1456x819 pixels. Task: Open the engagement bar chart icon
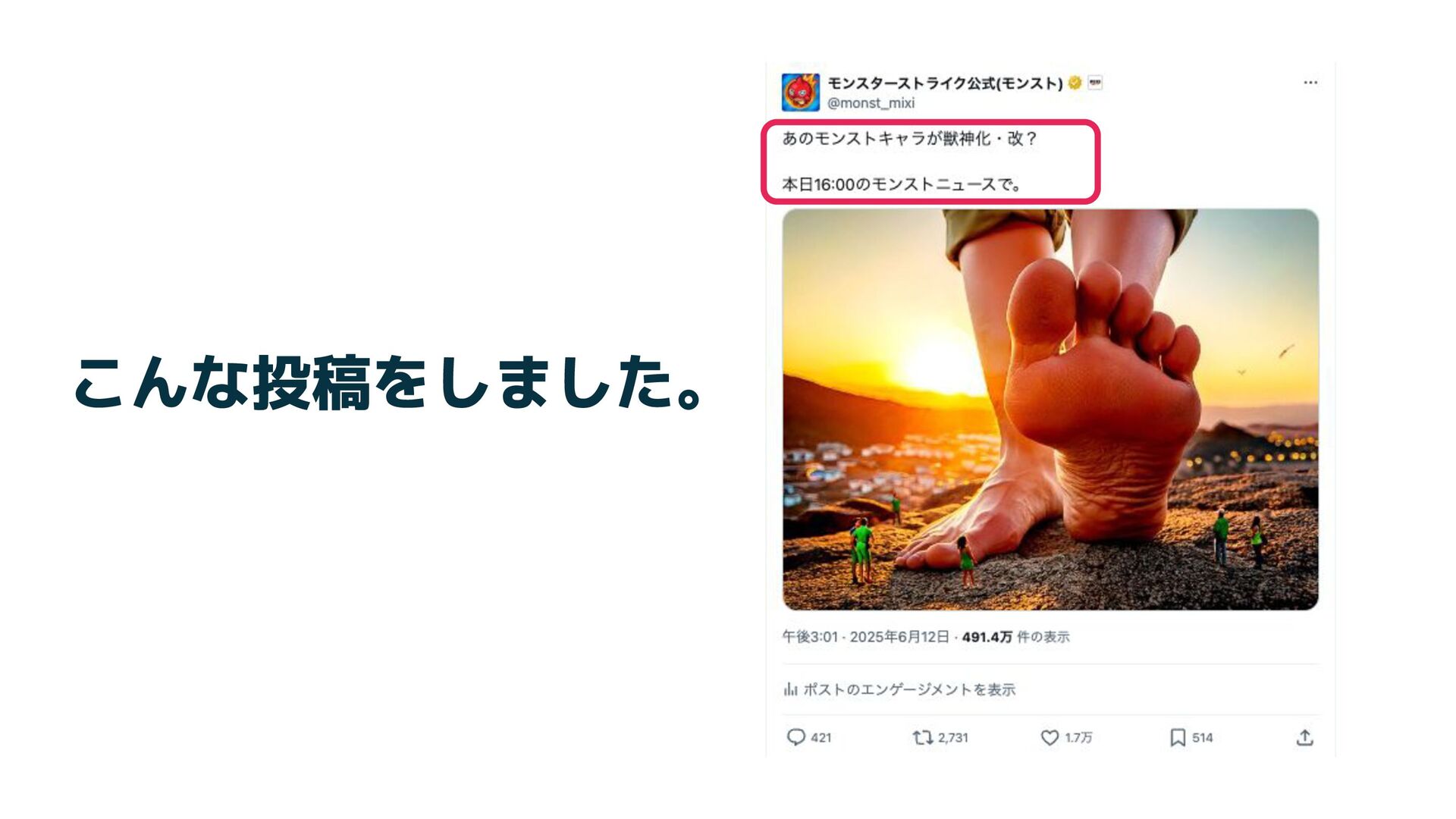(790, 689)
